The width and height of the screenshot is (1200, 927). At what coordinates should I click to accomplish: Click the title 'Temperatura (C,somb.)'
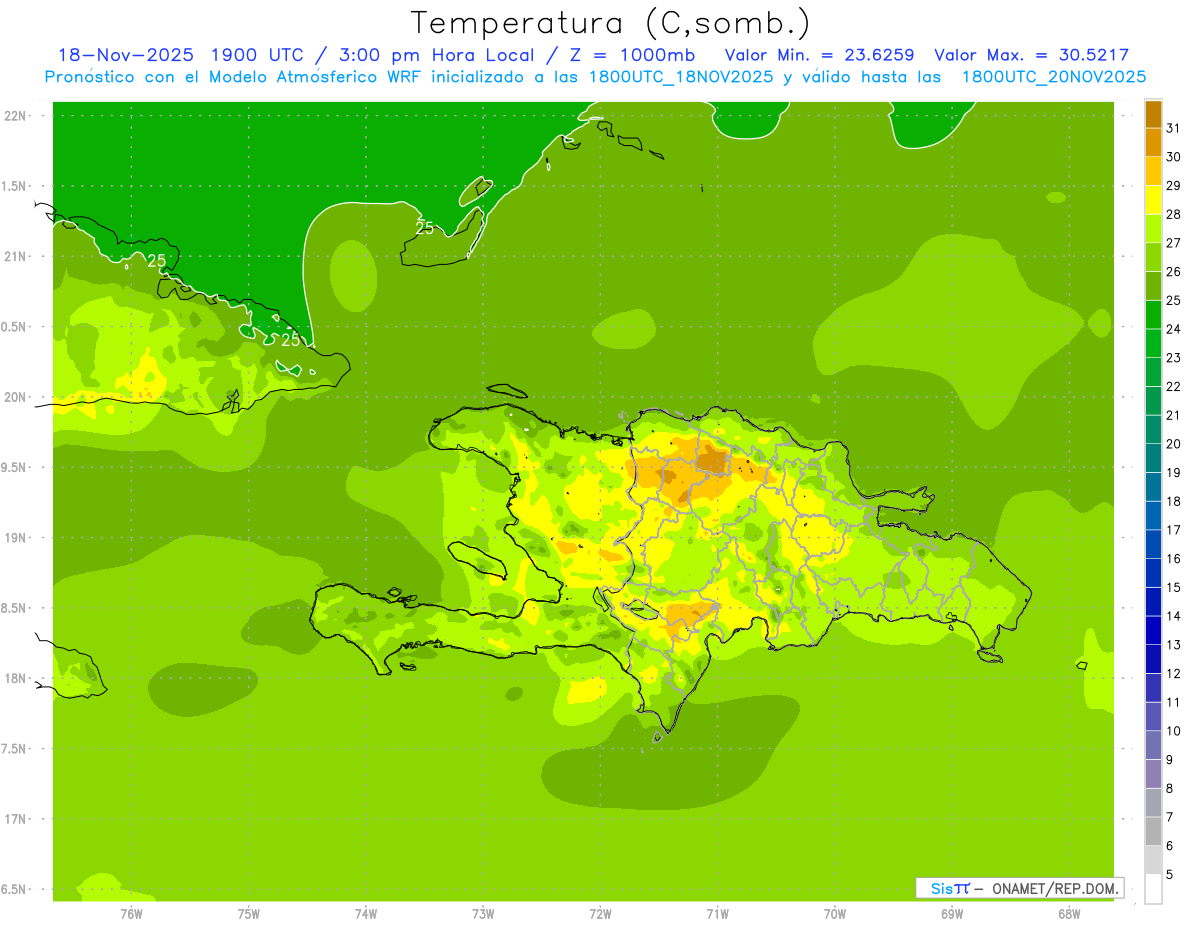coord(611,24)
